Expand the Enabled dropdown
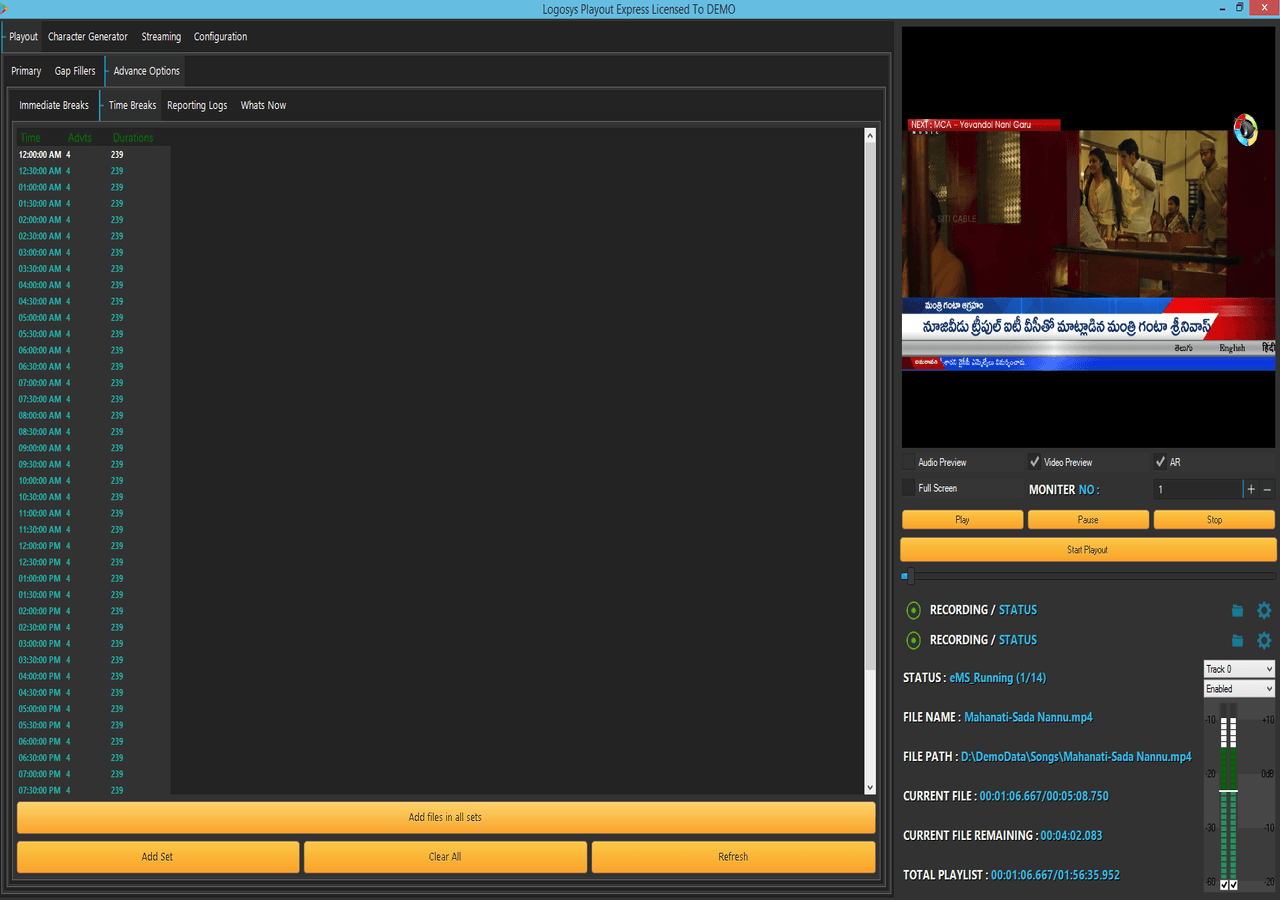The height and width of the screenshot is (900, 1280). point(1239,689)
